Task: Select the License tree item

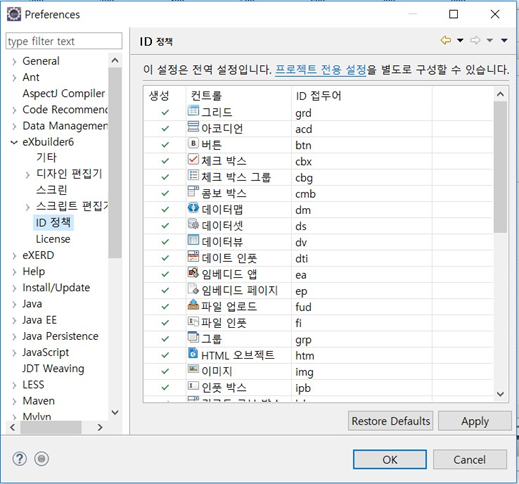Action: click(53, 239)
